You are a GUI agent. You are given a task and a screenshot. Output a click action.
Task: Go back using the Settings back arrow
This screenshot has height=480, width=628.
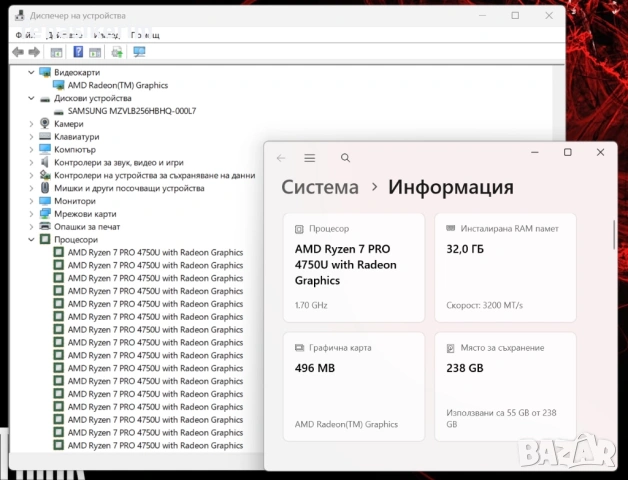[x=281, y=158]
